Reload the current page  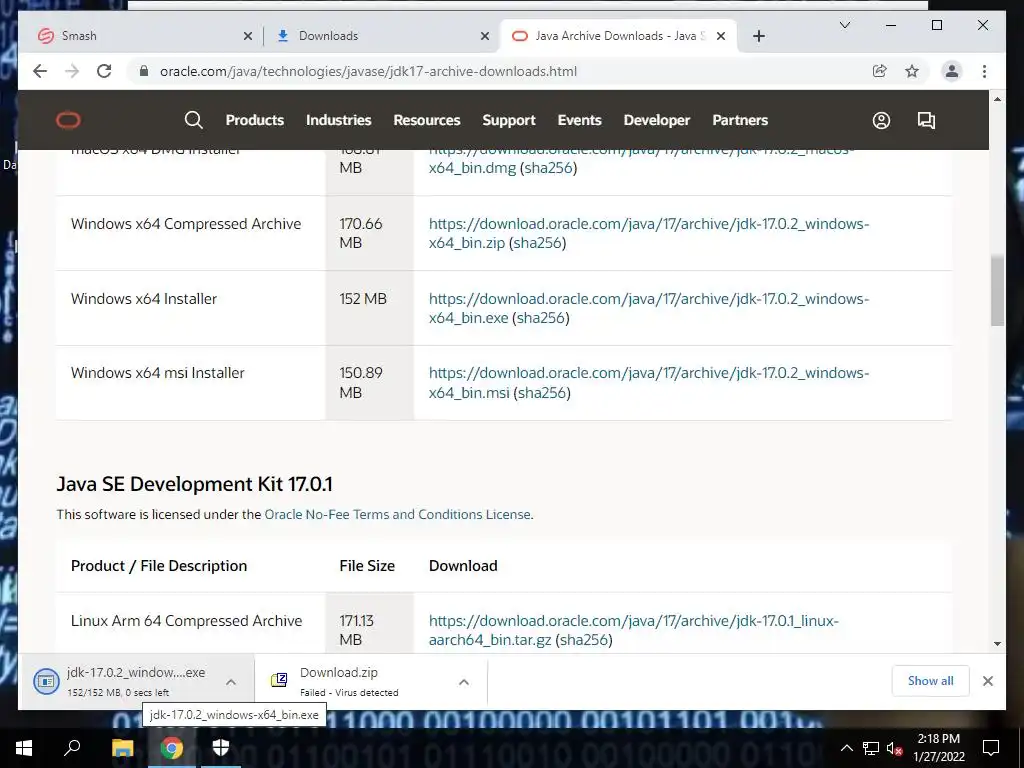click(x=104, y=71)
